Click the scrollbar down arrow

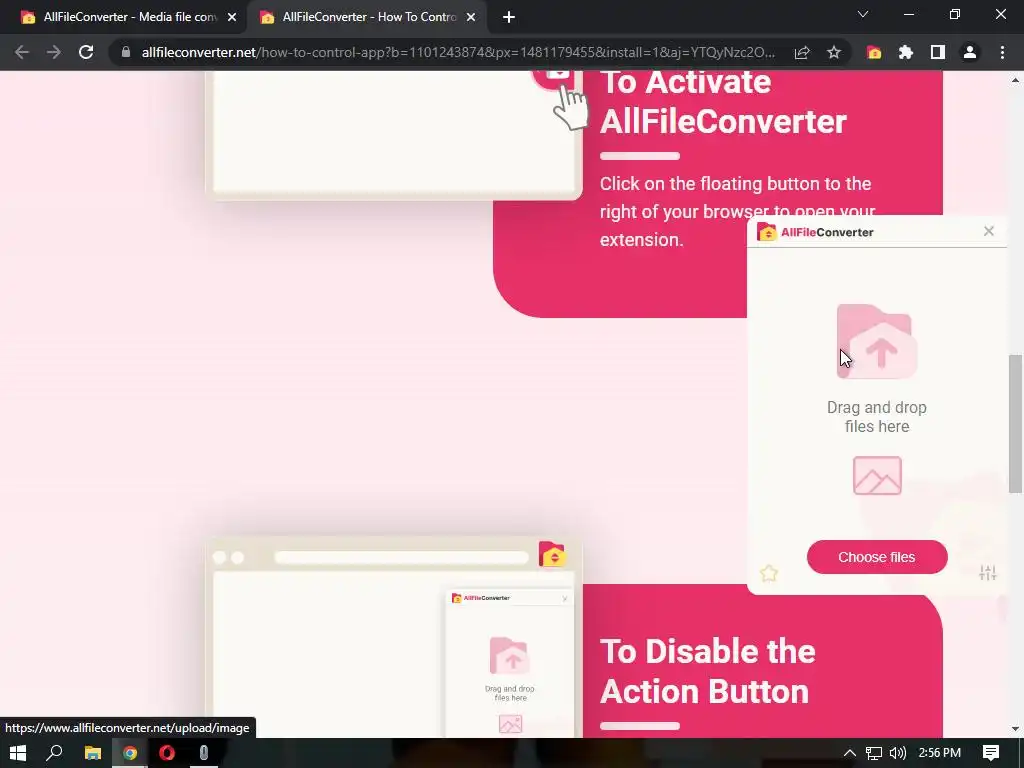1015,729
